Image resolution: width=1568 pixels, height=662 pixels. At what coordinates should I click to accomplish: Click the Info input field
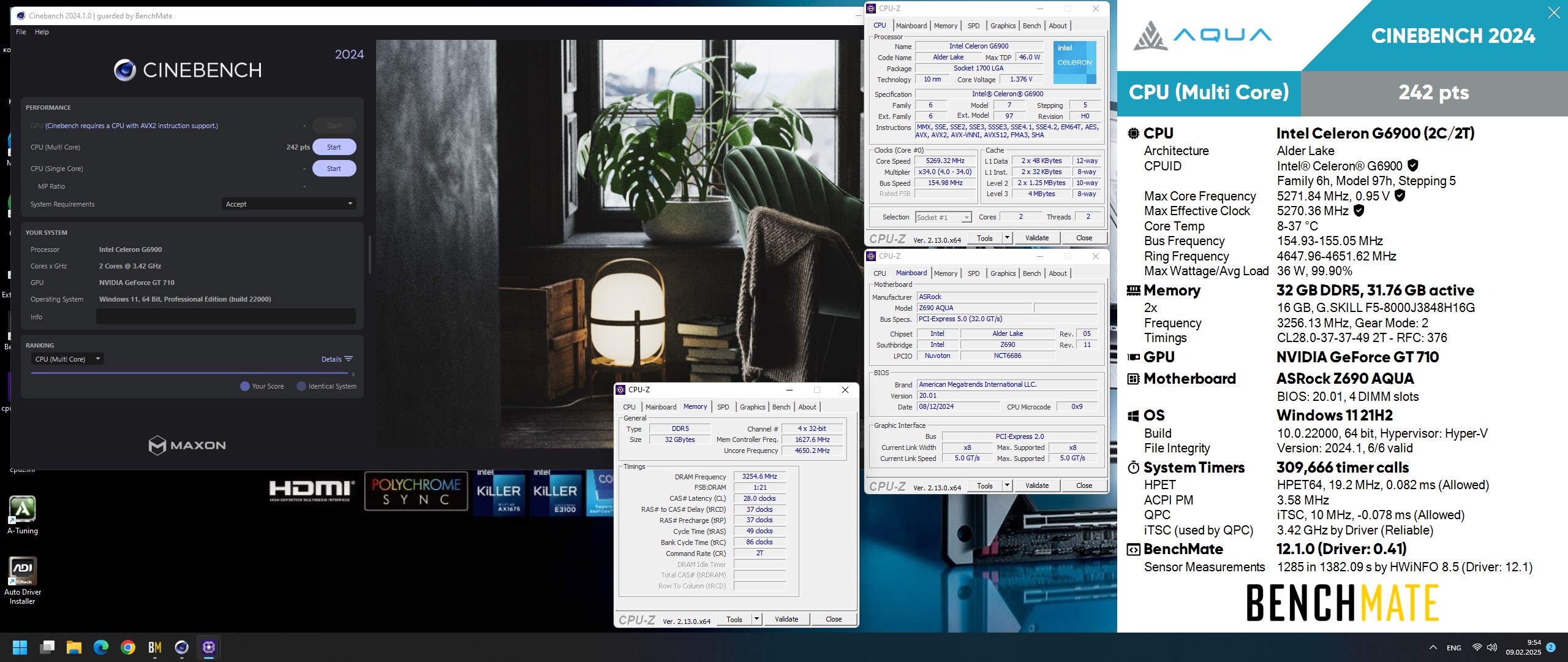pos(226,316)
